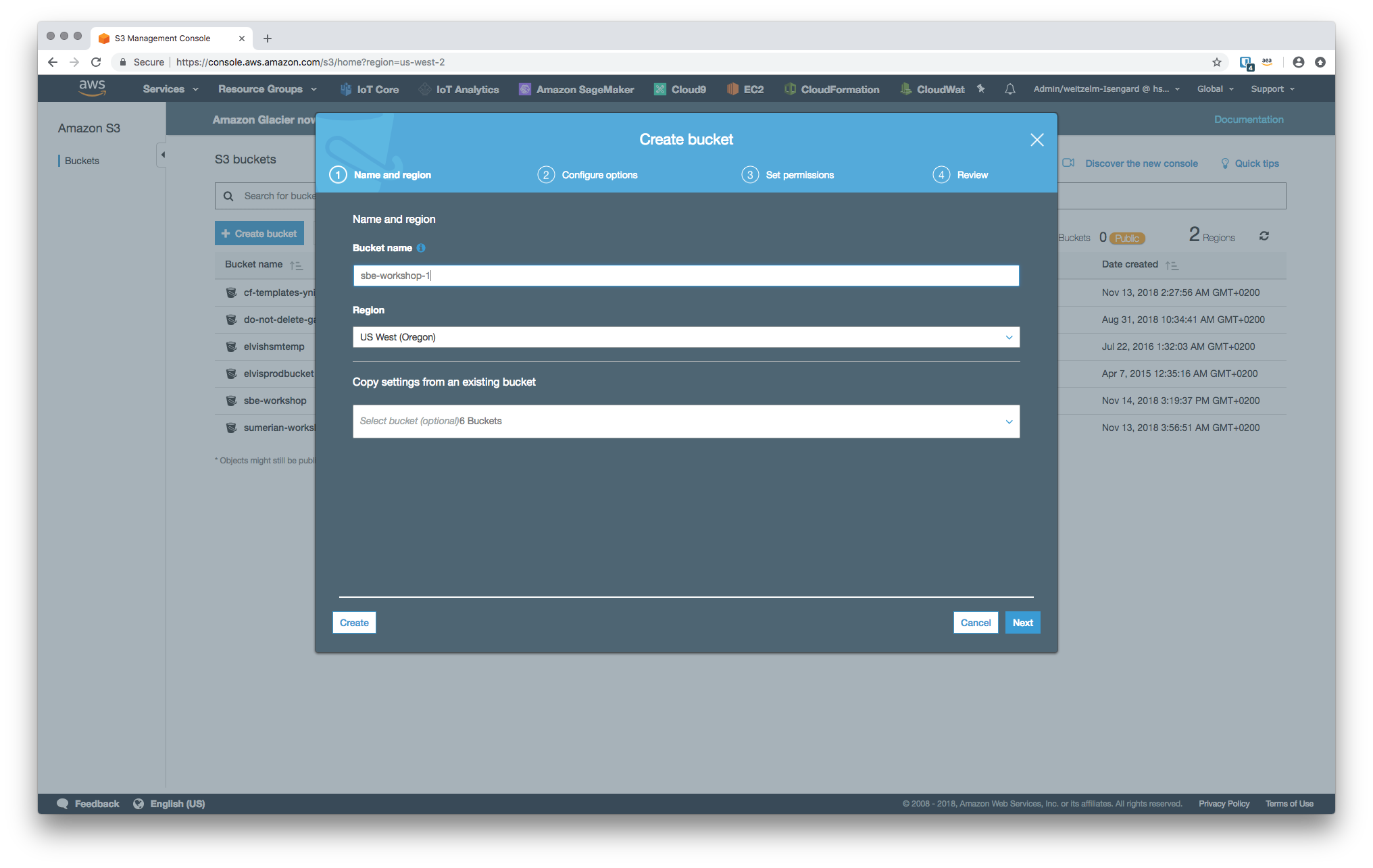
Task: Open CloudWatch shortcut icon
Action: (905, 89)
